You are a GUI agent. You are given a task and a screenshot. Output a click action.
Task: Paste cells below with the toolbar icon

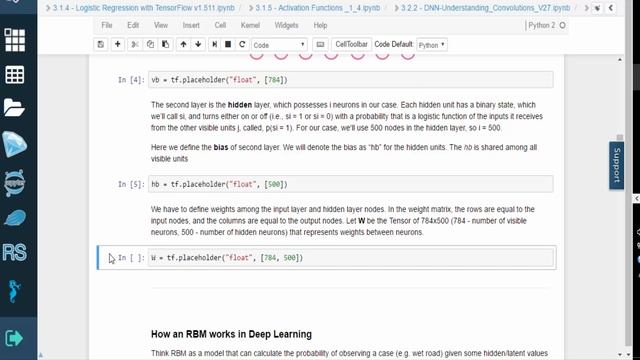[165, 44]
